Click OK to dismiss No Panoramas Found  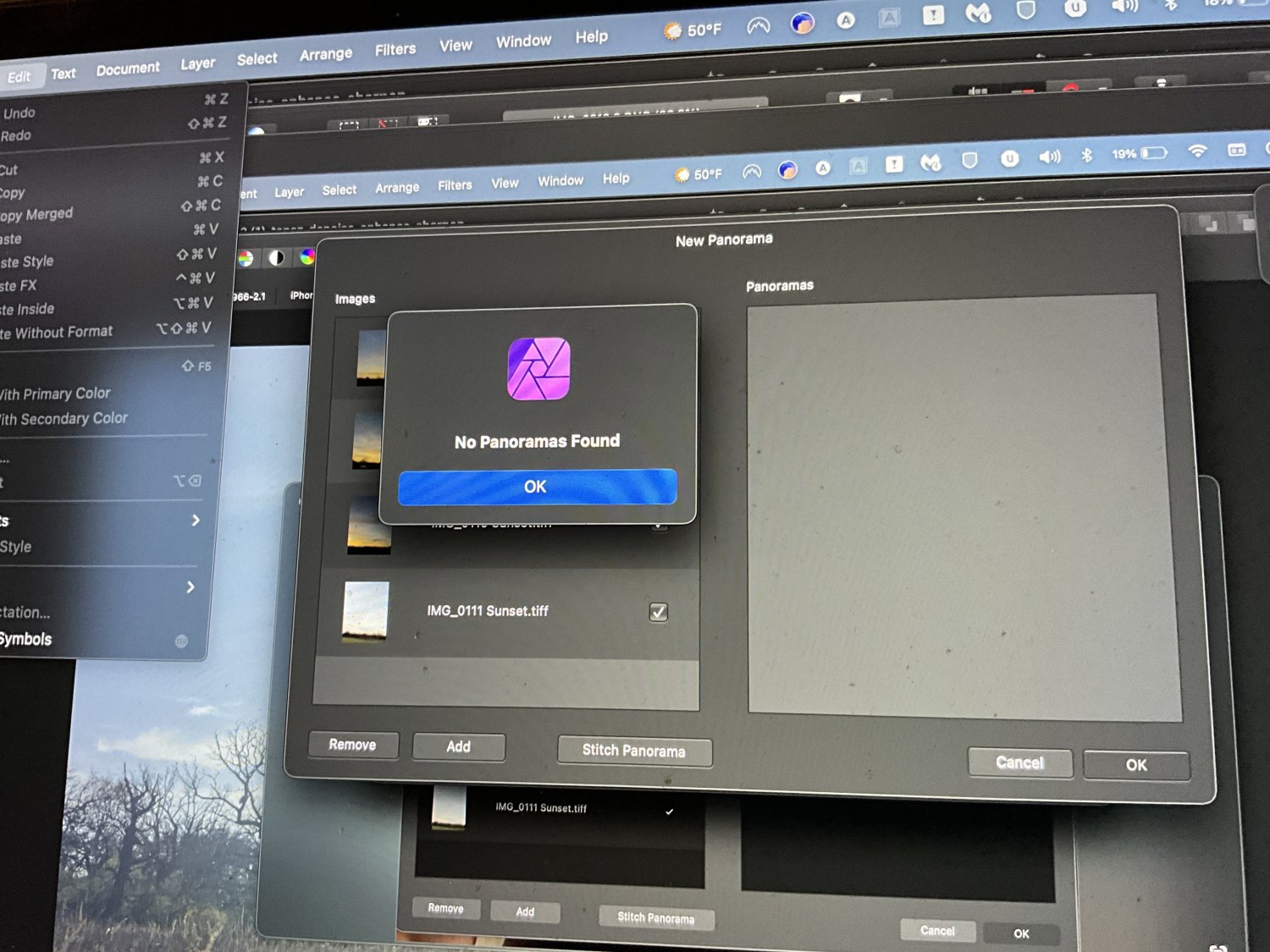(x=537, y=487)
